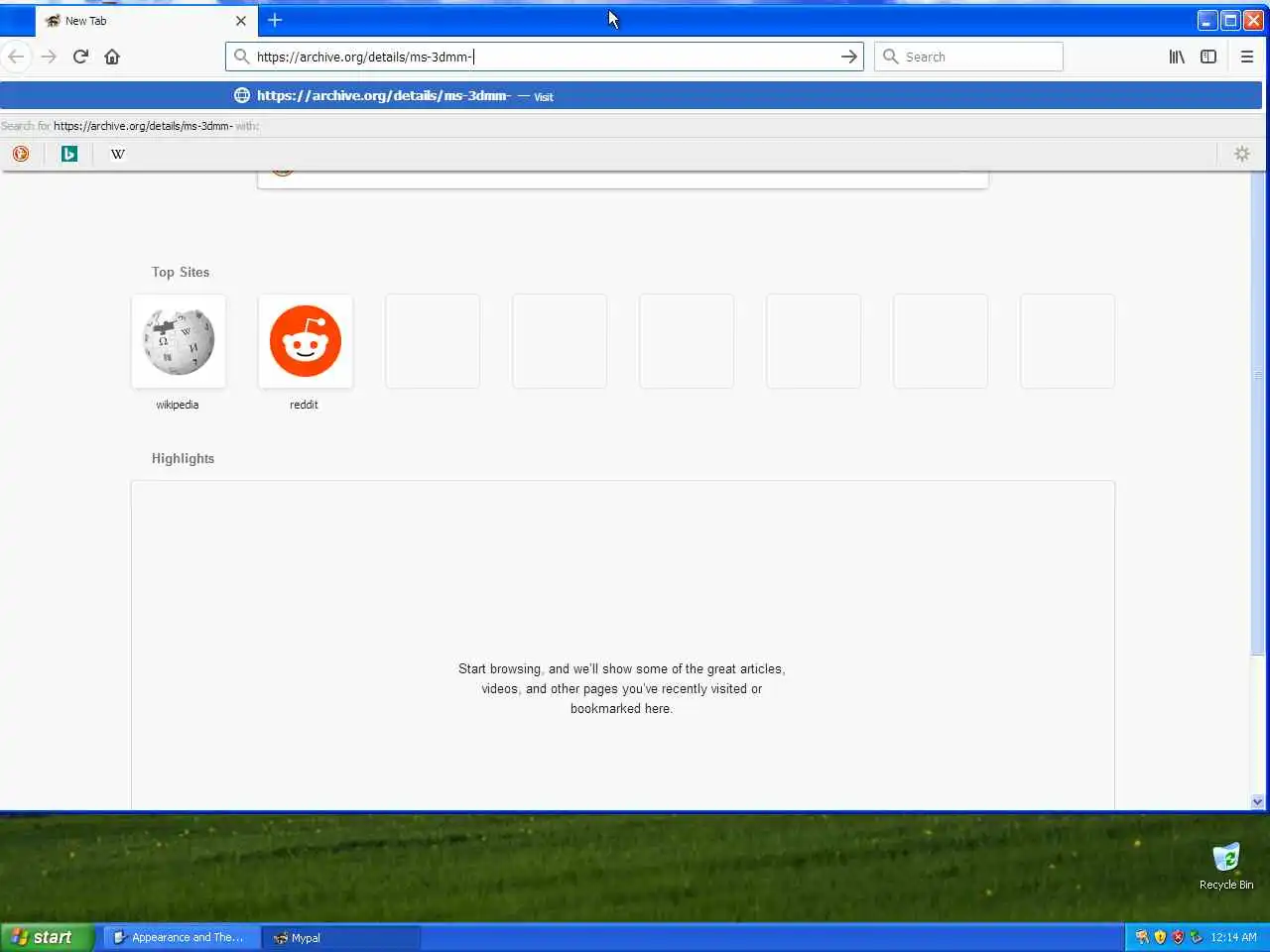This screenshot has width=1270, height=952.
Task: Open Recycle Bin on desktop
Action: (1226, 866)
